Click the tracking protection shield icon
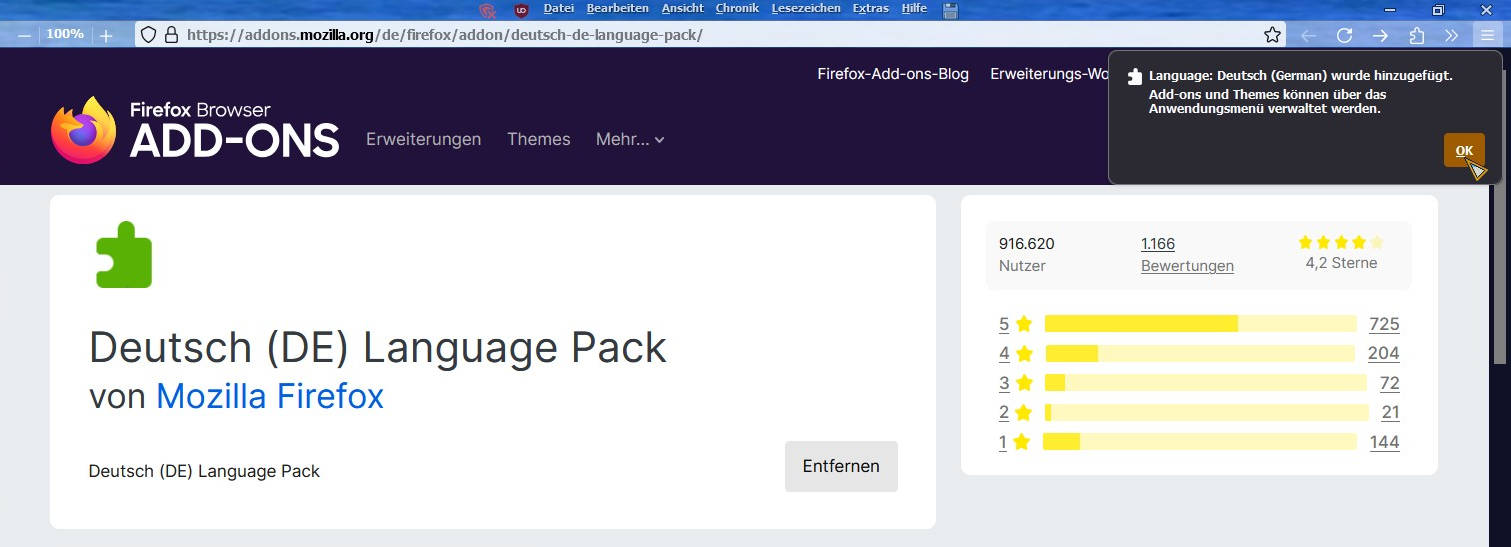1511x547 pixels. pyautogui.click(x=148, y=35)
